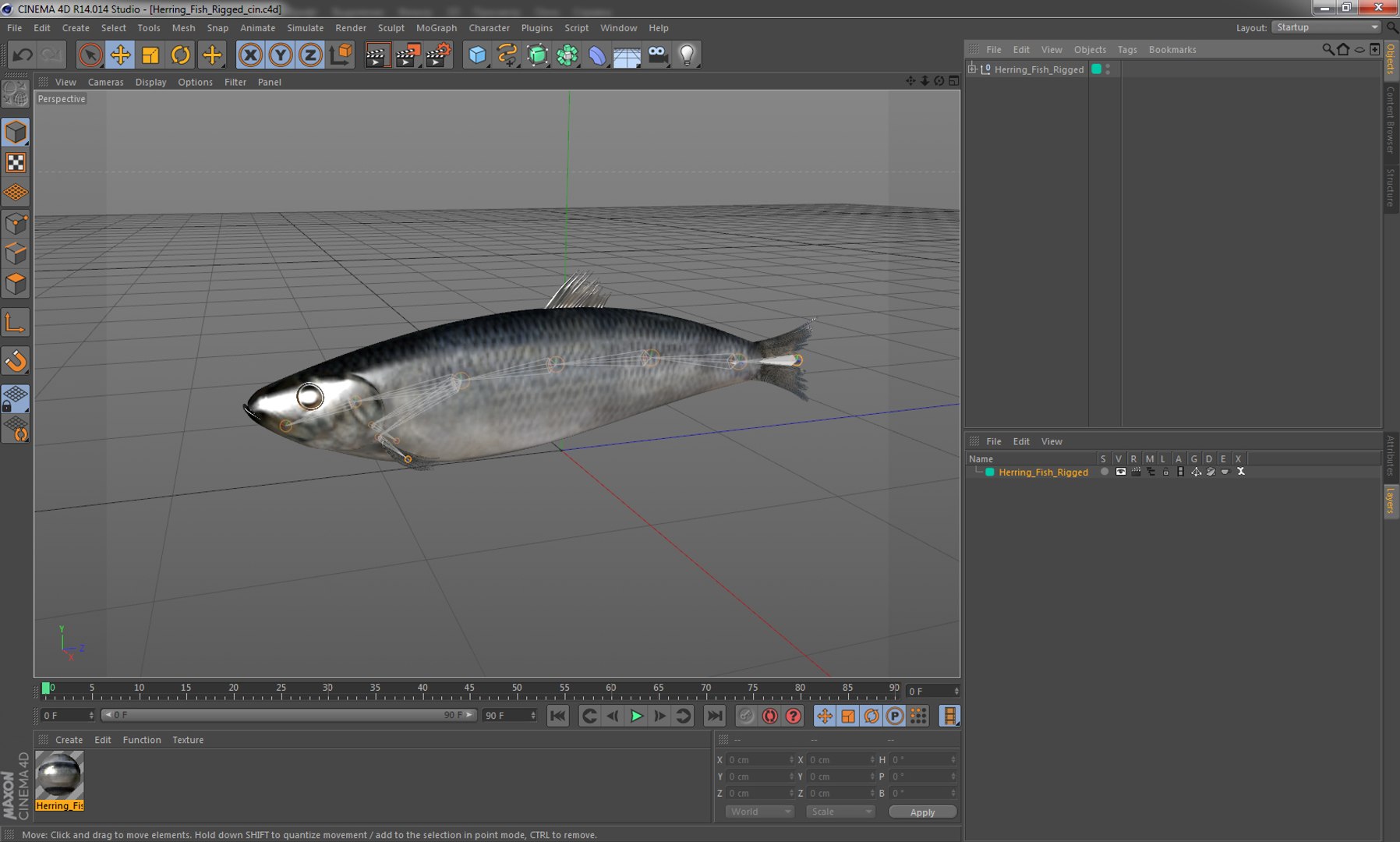Toggle layer Lock icon
The width and height of the screenshot is (1400, 842).
[1165, 472]
